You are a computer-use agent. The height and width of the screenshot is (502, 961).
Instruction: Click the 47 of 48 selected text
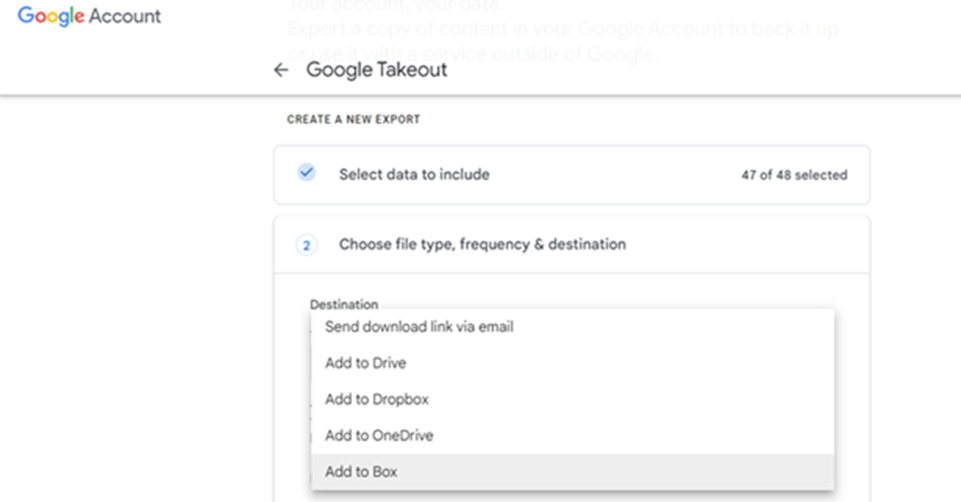tap(794, 175)
